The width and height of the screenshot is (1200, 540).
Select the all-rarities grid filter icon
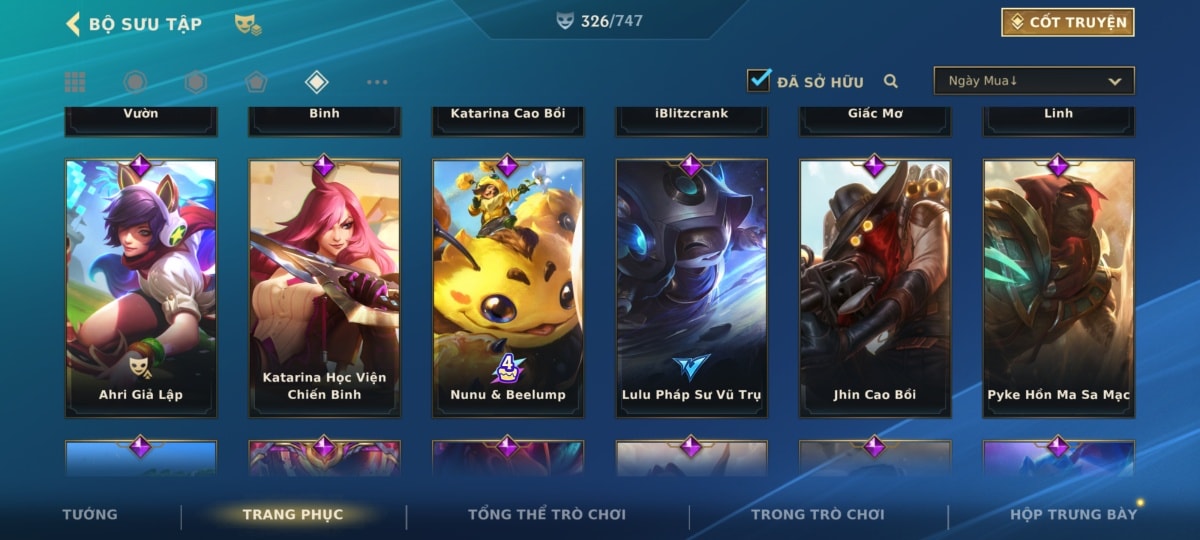pos(75,82)
